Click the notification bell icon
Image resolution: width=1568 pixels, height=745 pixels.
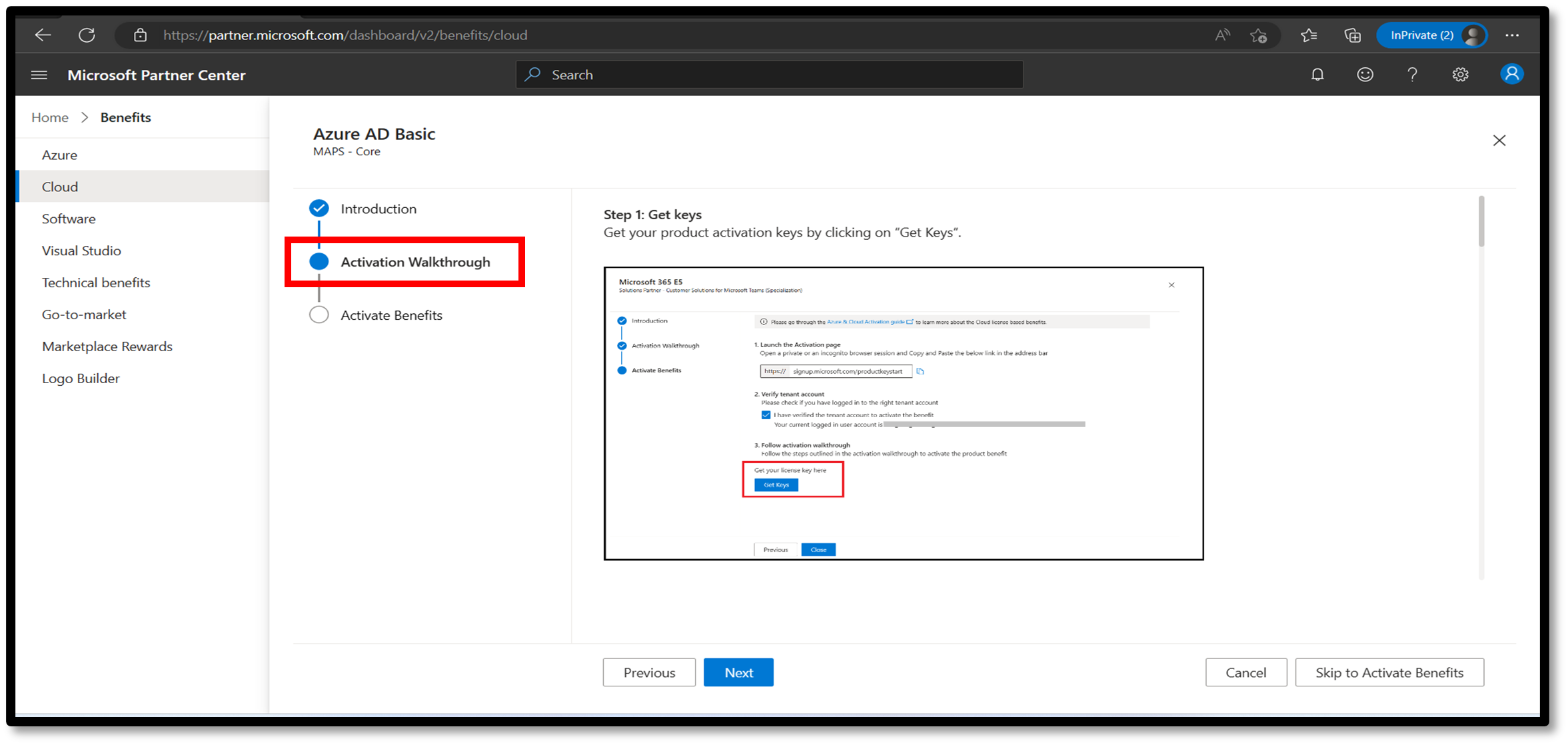point(1317,75)
